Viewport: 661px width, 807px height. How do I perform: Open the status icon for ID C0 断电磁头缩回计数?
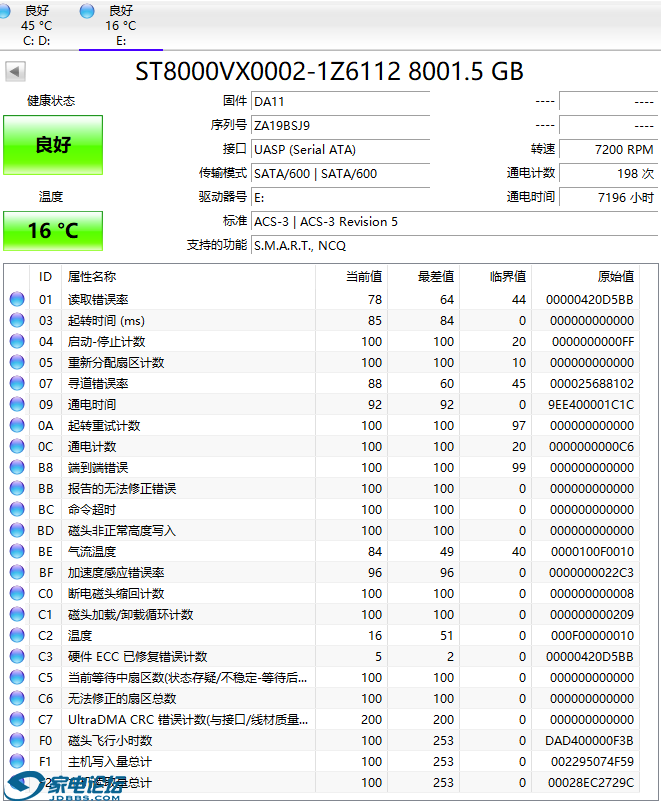pyautogui.click(x=17, y=593)
